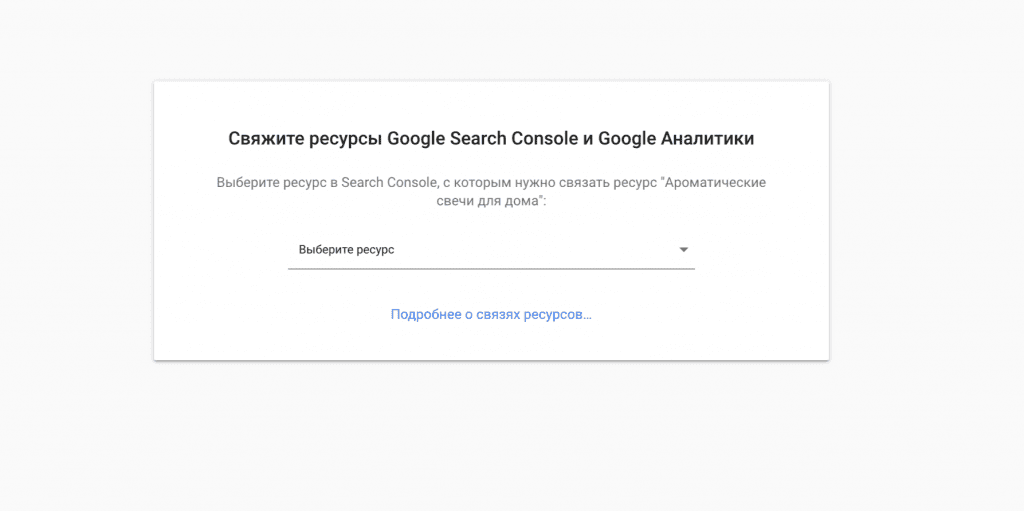The width and height of the screenshot is (1024, 511).
Task: Click "Google Search Console" in the heading
Action: click(x=482, y=139)
